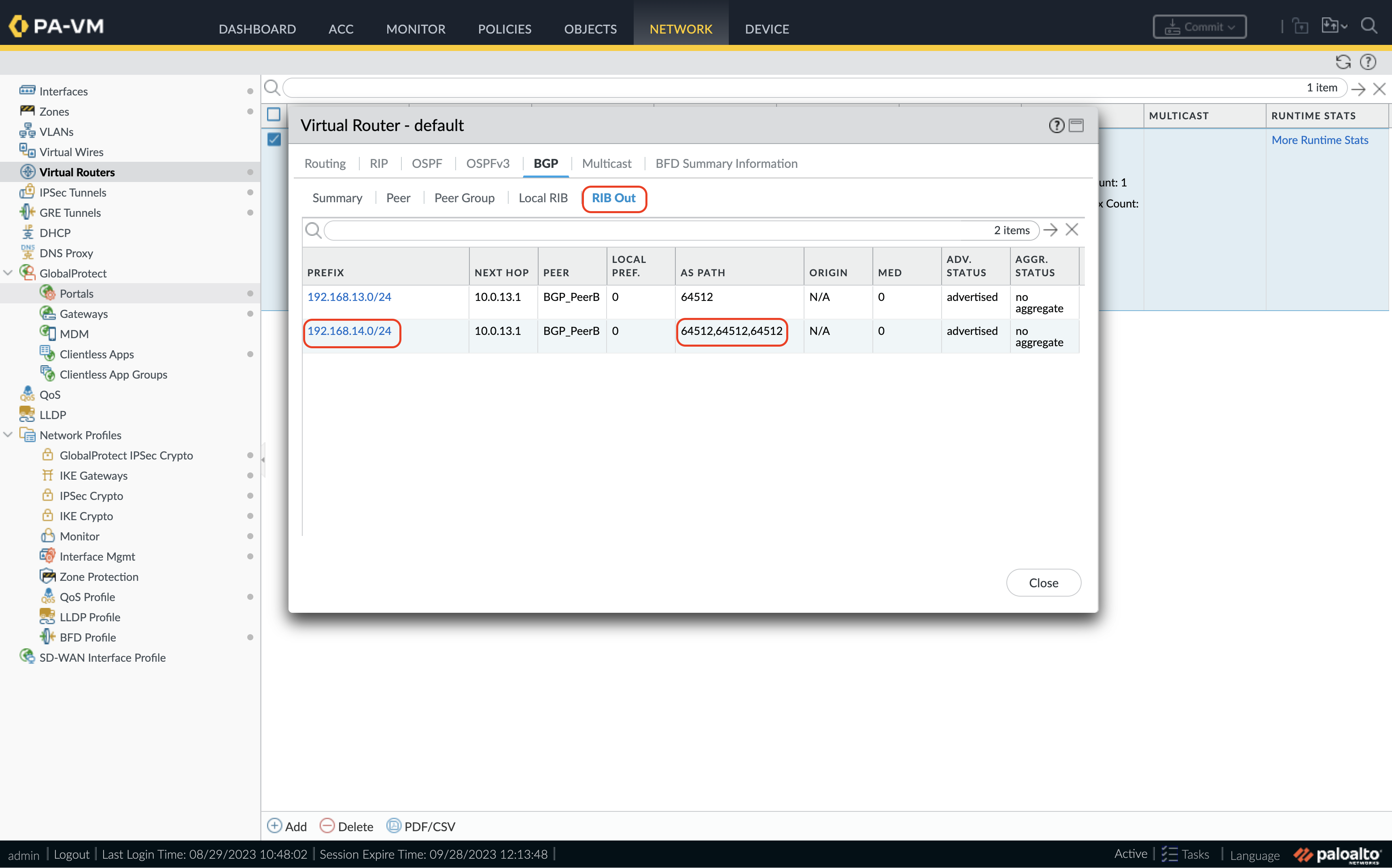Switch to the OSPF tab
This screenshot has width=1392, height=868.
pyautogui.click(x=427, y=164)
